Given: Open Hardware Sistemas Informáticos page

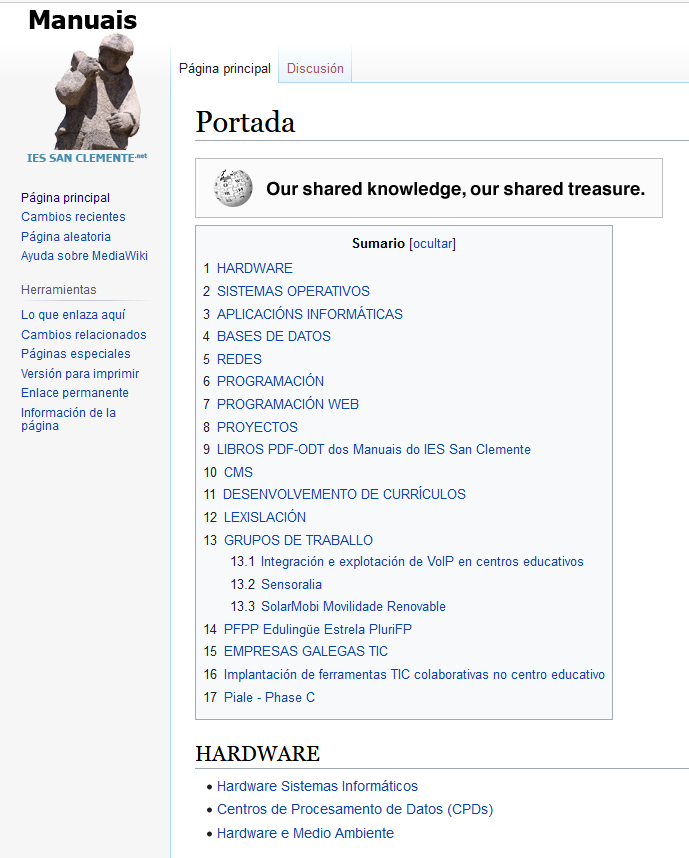Looking at the screenshot, I should (x=317, y=786).
